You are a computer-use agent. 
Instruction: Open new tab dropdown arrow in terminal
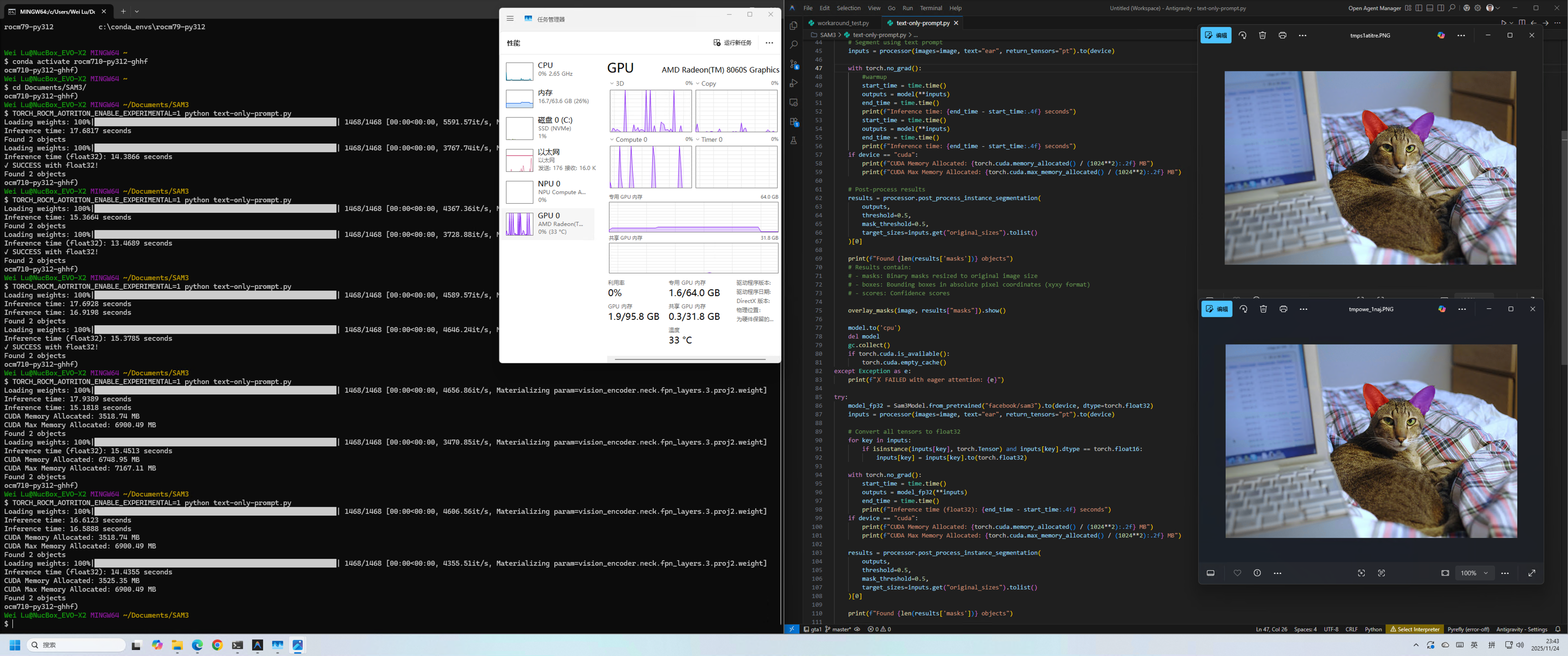click(137, 11)
